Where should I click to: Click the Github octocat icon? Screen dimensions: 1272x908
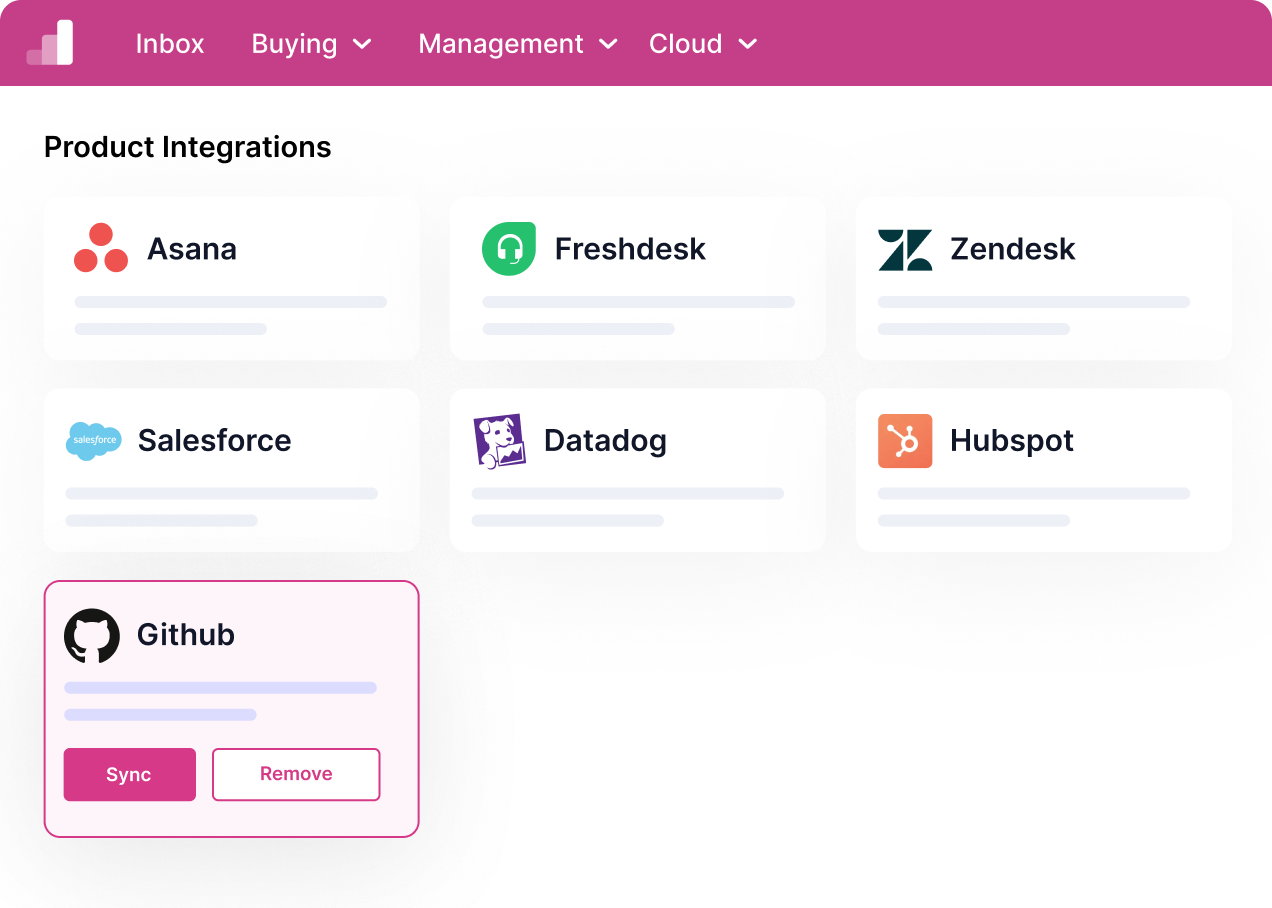(92, 636)
